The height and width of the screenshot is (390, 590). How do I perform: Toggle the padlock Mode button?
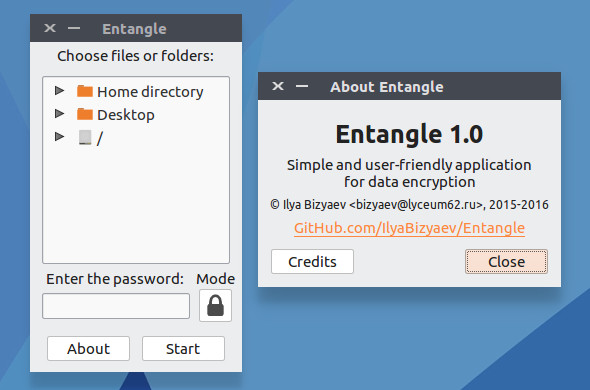click(215, 305)
